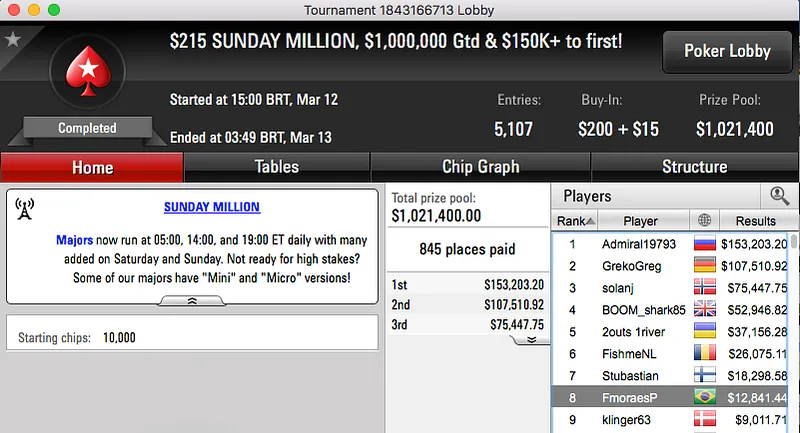The height and width of the screenshot is (433, 800).
Task: Follow the Majors link
Action: pos(76,241)
